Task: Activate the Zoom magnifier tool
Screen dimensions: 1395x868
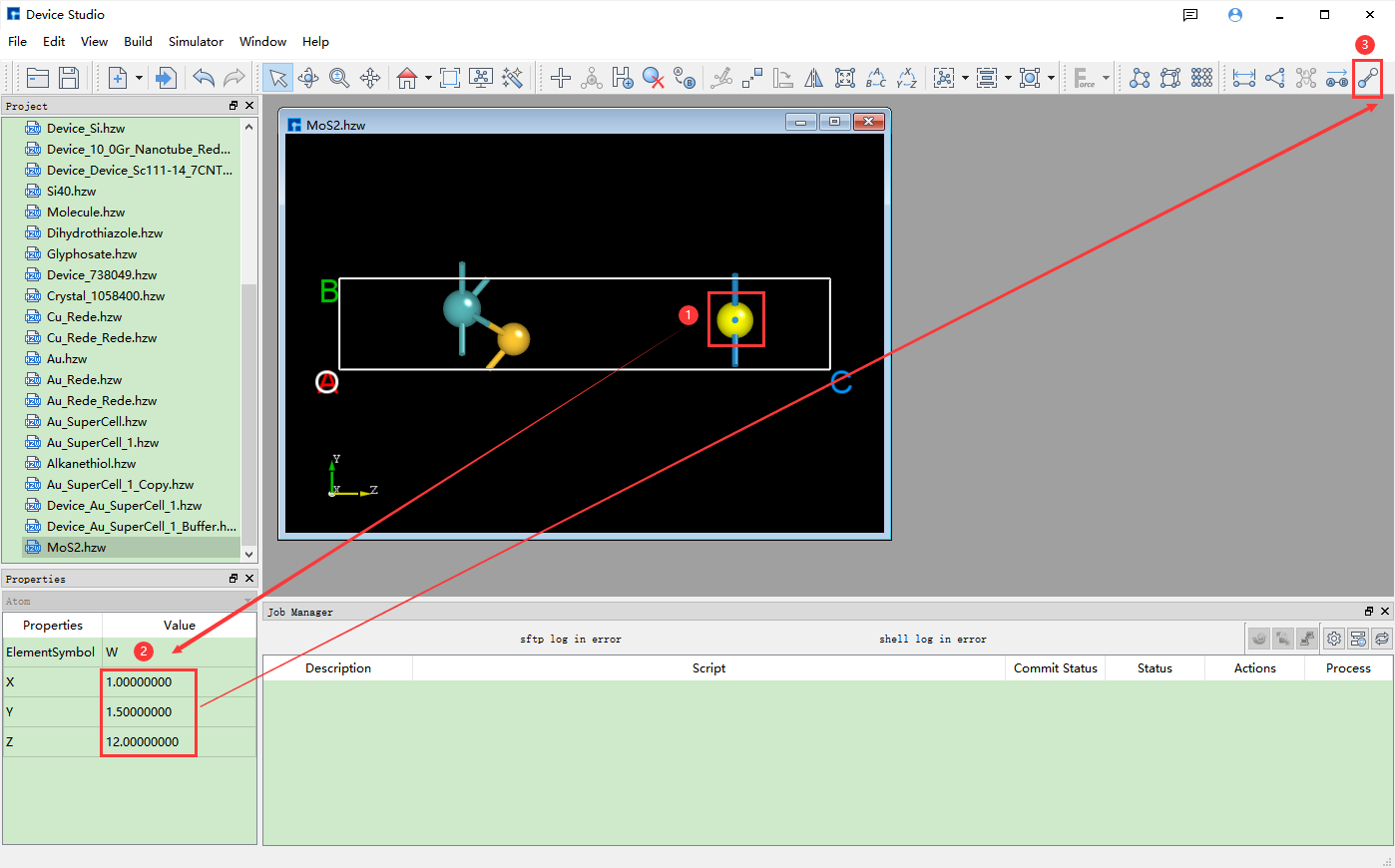Action: 339,78
